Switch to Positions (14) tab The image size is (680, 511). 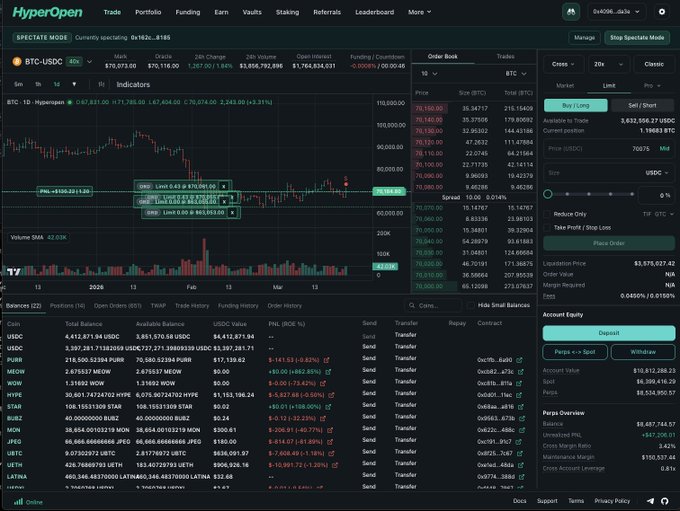67,306
